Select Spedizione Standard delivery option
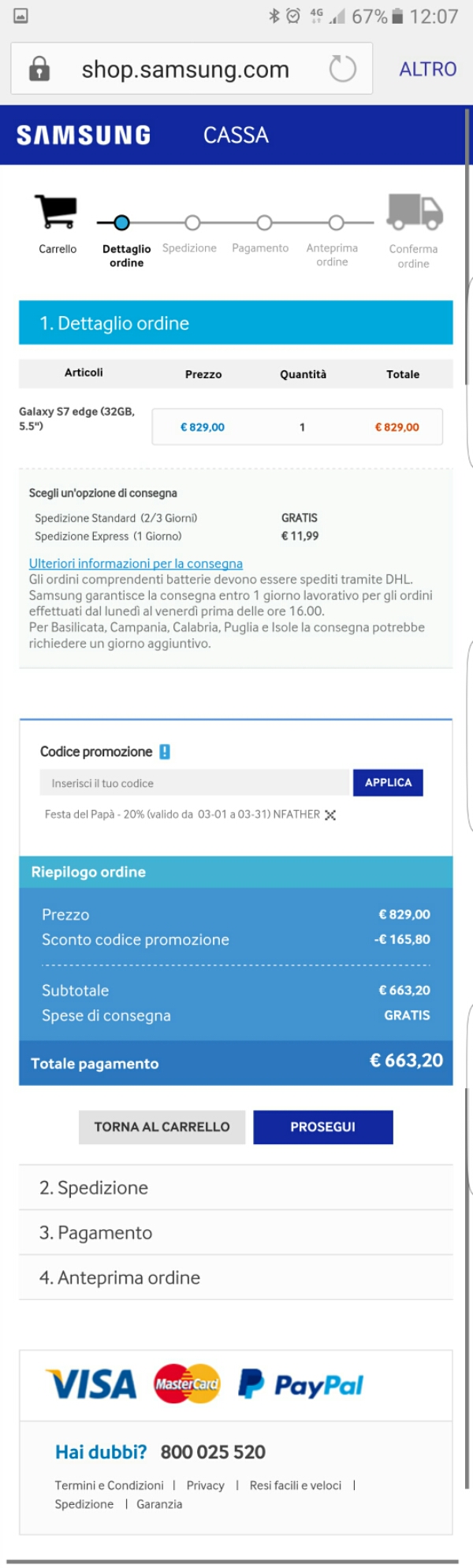This screenshot has height=1568, width=473. (x=116, y=518)
